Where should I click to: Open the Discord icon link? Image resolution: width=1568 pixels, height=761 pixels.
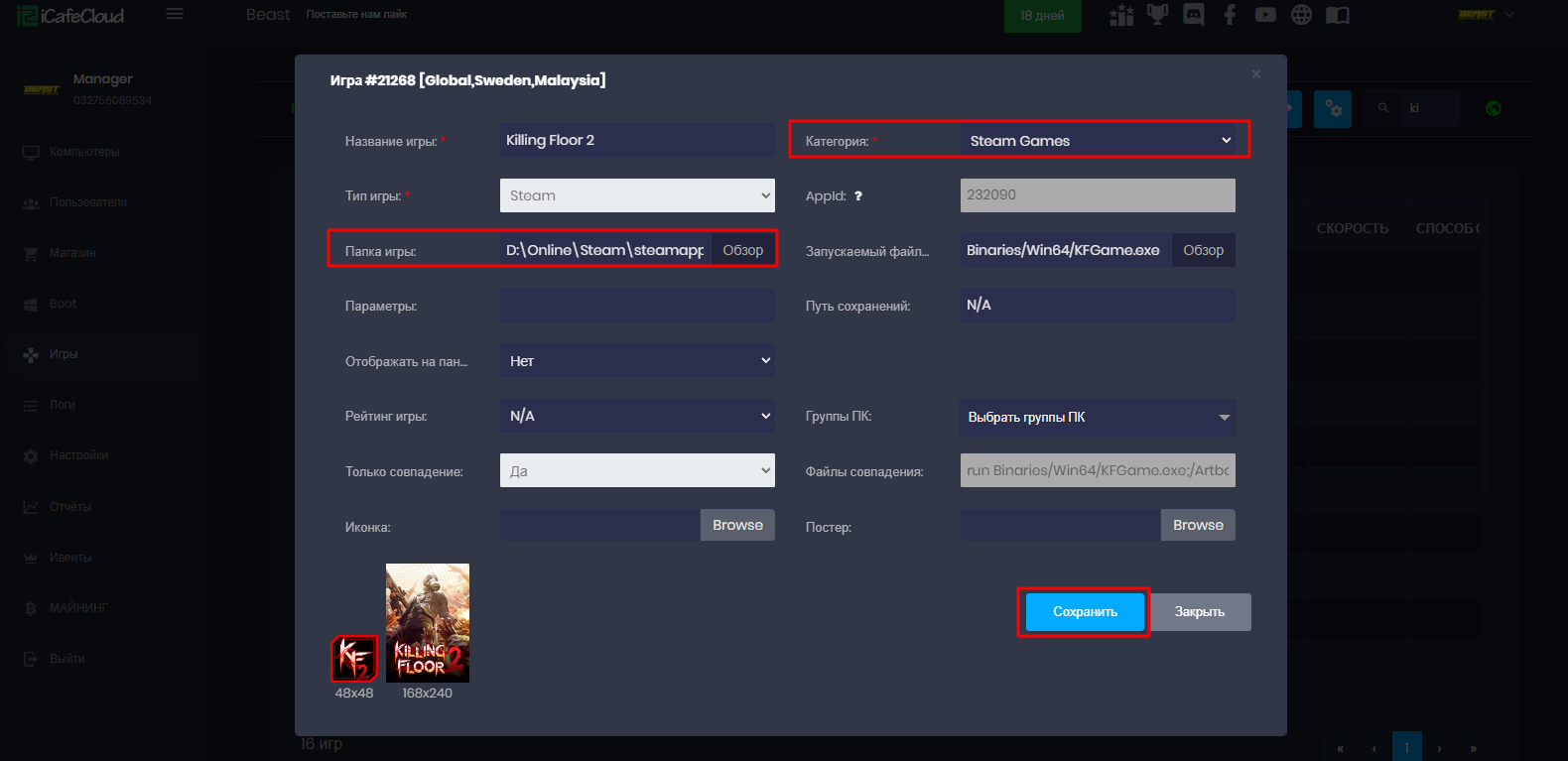[x=1194, y=15]
